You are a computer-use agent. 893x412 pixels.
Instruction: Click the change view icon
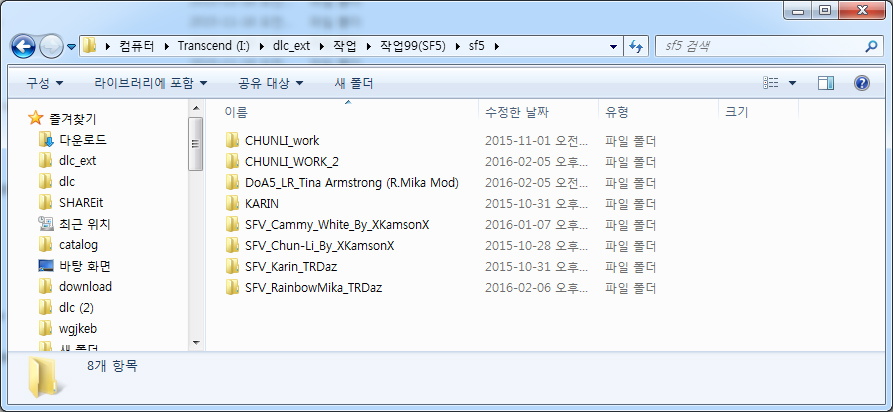[771, 83]
